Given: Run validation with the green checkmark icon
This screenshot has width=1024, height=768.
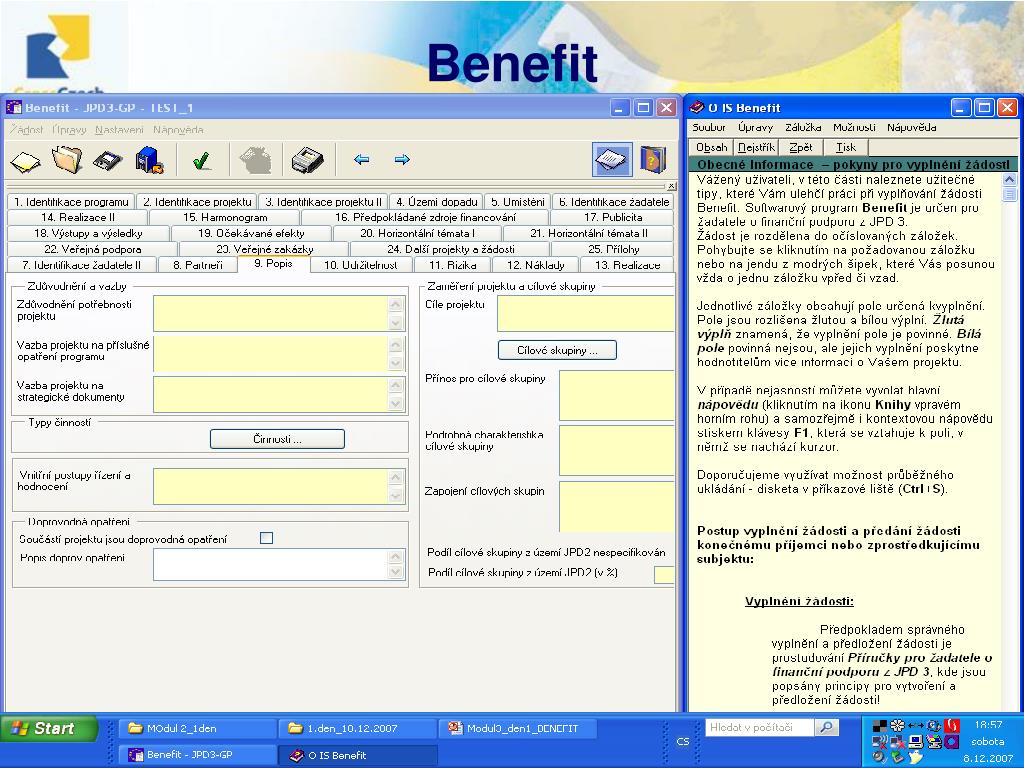Looking at the screenshot, I should (x=202, y=160).
